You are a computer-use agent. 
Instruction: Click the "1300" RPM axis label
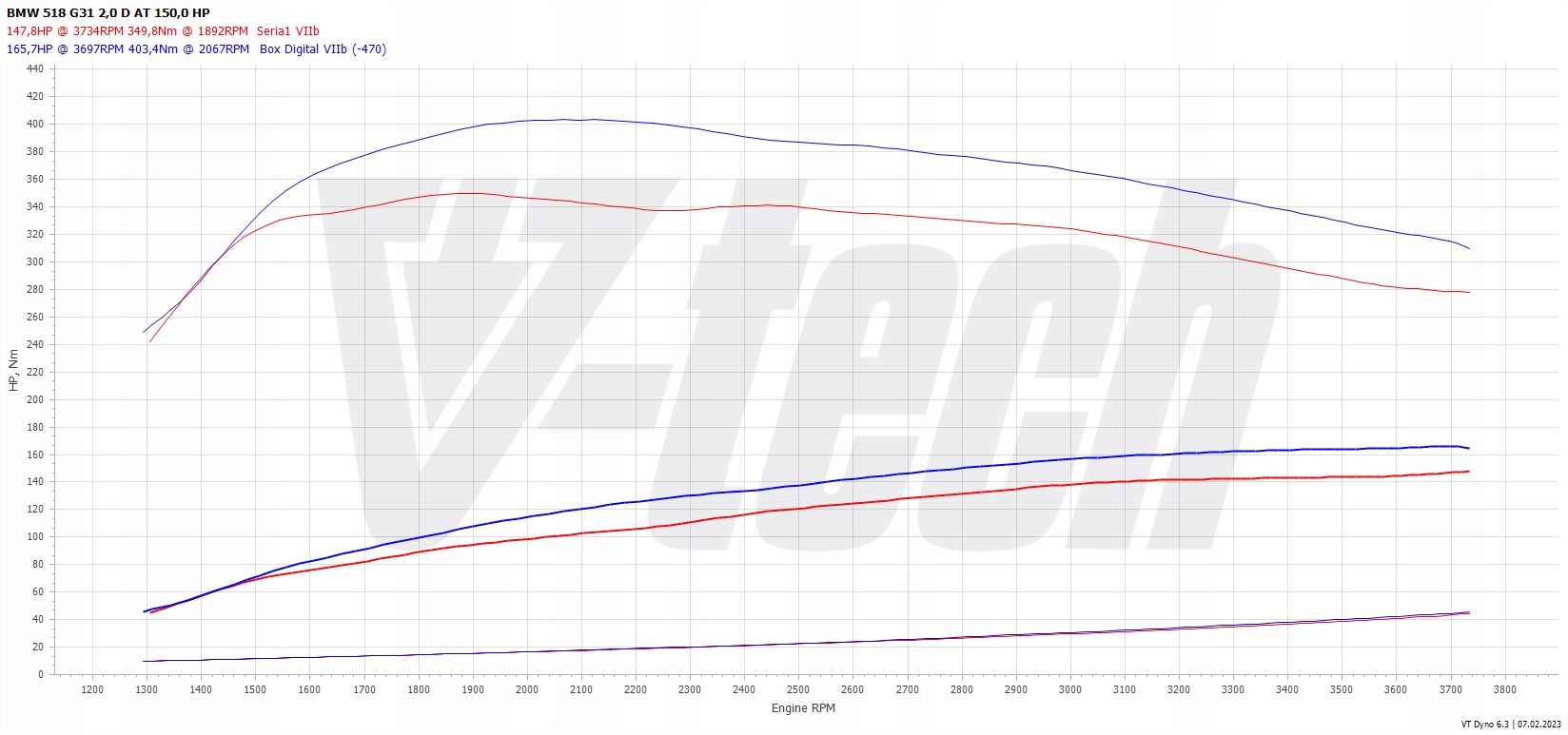(147, 690)
